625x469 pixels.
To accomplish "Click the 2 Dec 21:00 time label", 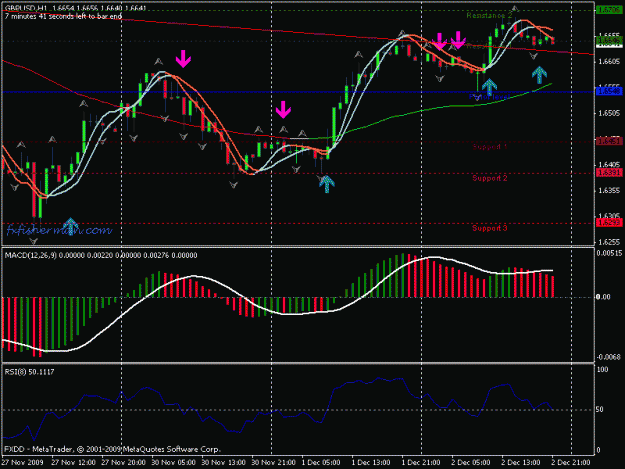I will 571,462.
